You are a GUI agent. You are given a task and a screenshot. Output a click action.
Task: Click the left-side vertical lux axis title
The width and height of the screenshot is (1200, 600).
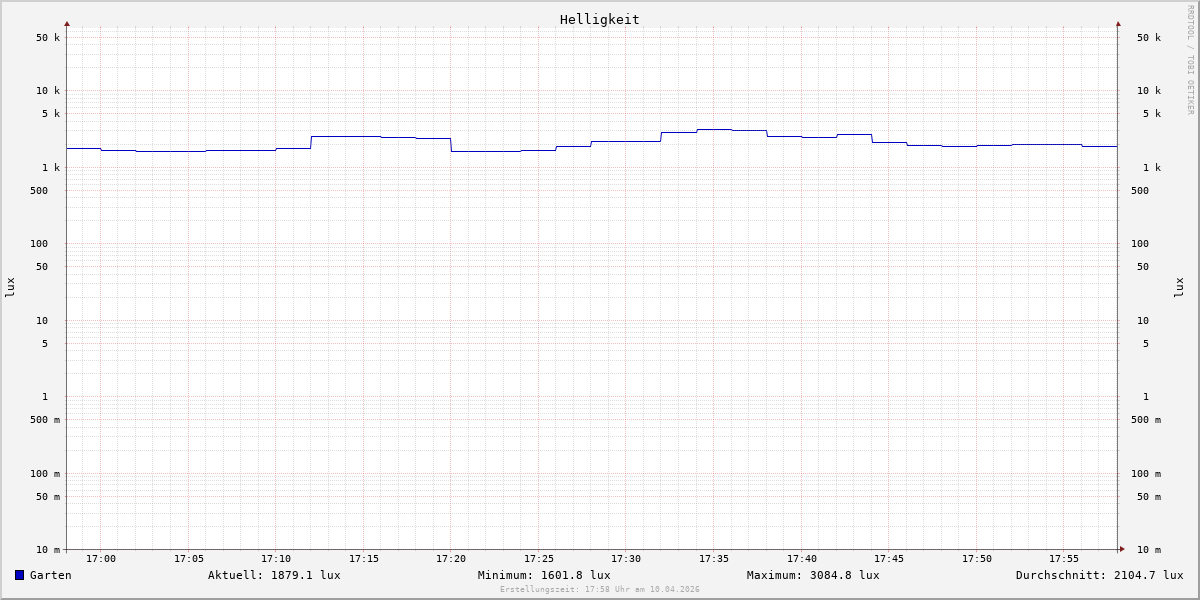tap(10, 287)
